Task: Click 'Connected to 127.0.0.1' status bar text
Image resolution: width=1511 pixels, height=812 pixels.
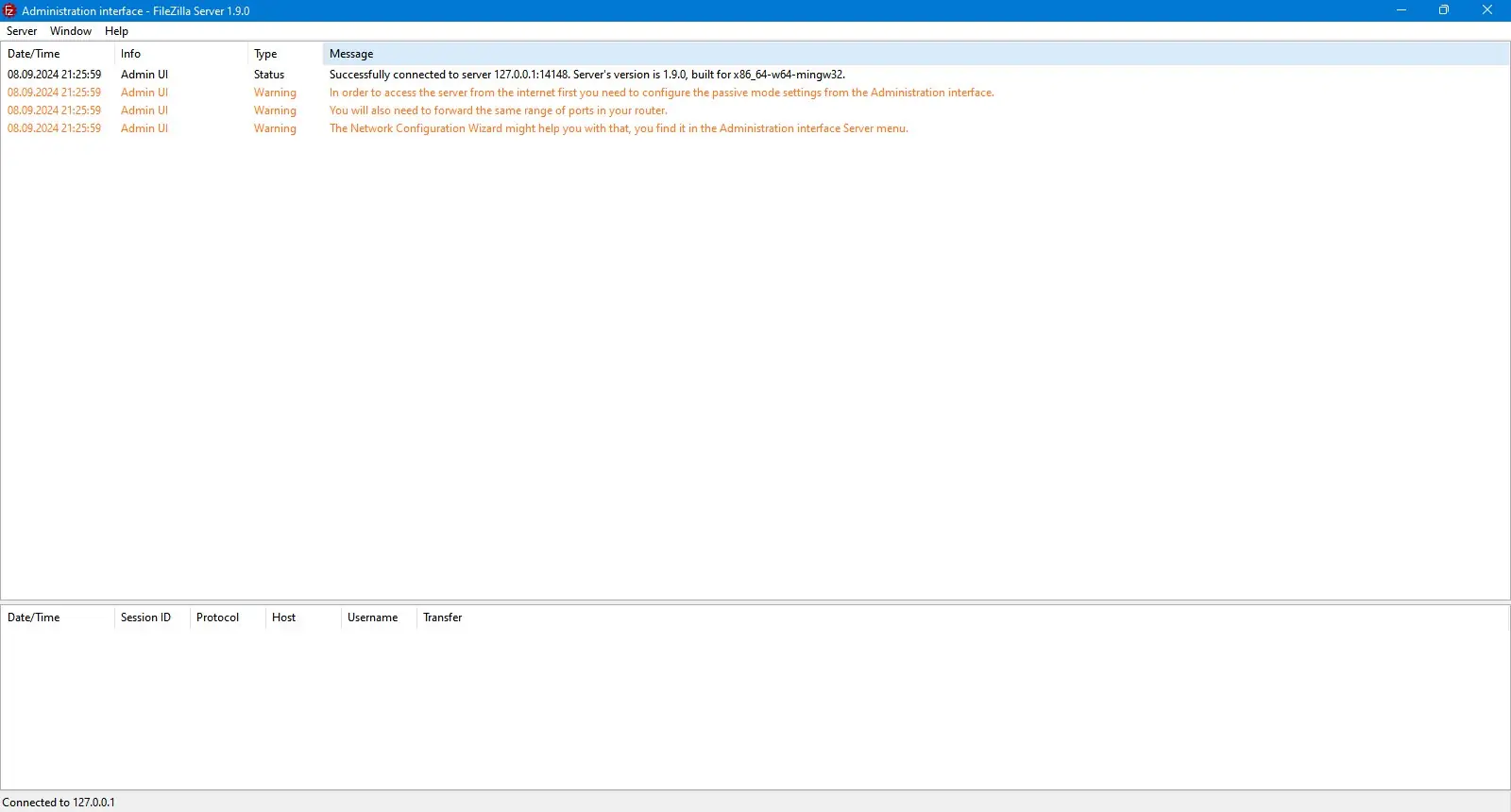Action: coord(59,803)
